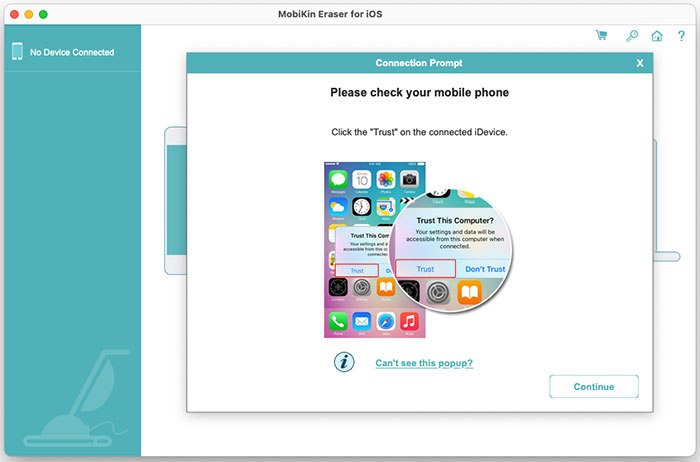The height and width of the screenshot is (462, 700).
Task: Go to the home screen icon
Action: click(657, 36)
